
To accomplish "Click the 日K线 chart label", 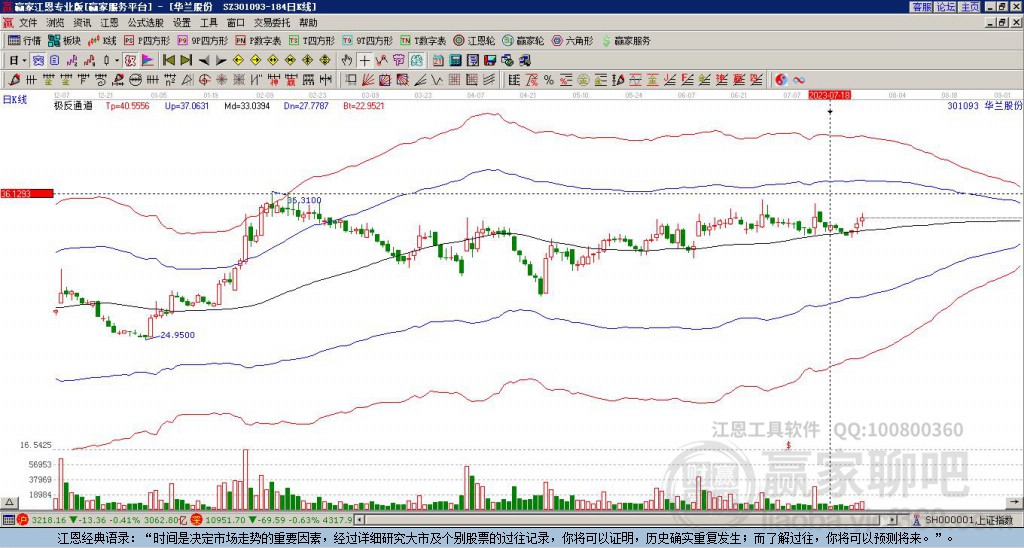I will 15,99.
